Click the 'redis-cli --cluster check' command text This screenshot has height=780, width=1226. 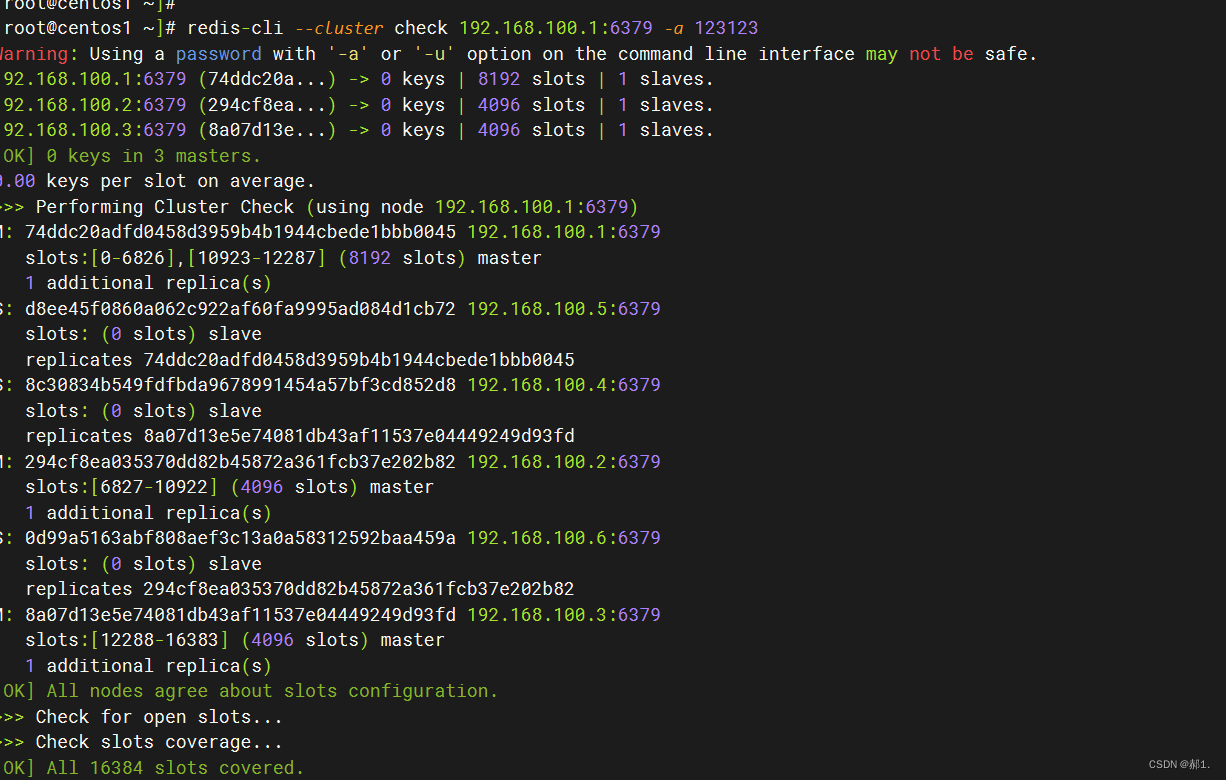click(x=318, y=28)
